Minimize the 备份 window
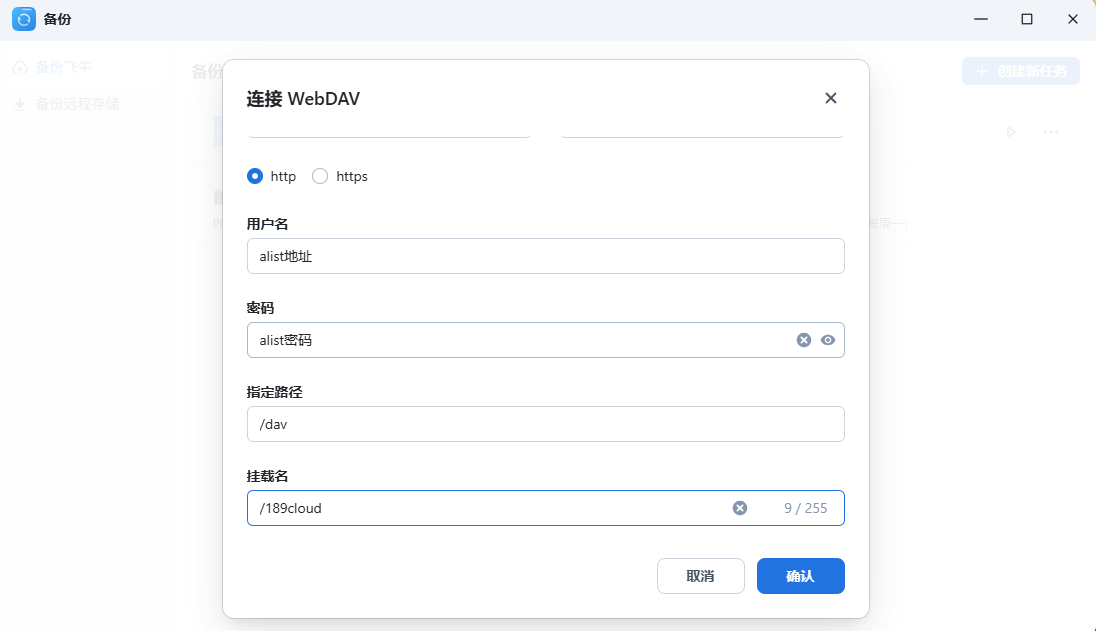 [981, 19]
